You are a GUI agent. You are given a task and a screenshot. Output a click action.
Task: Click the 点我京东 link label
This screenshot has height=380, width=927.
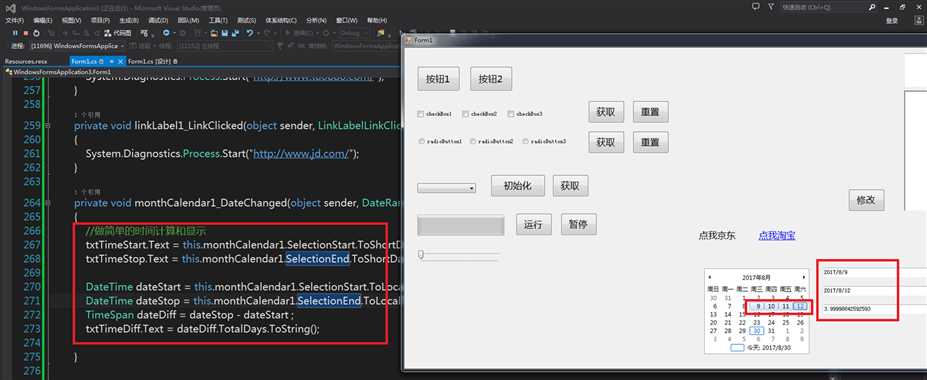pos(717,236)
